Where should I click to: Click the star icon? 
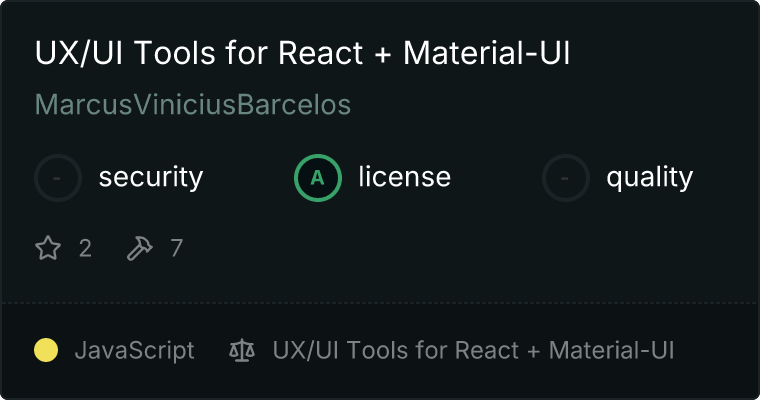click(x=48, y=248)
